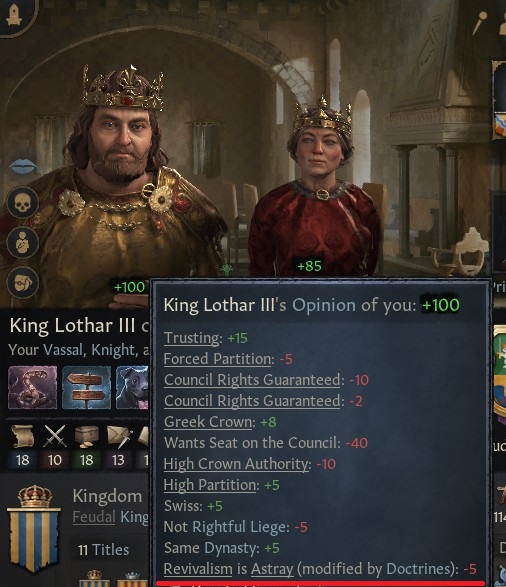Click the diplomacy scroll skill icon
Screen dimensions: 506x587
pyautogui.click(x=22, y=437)
